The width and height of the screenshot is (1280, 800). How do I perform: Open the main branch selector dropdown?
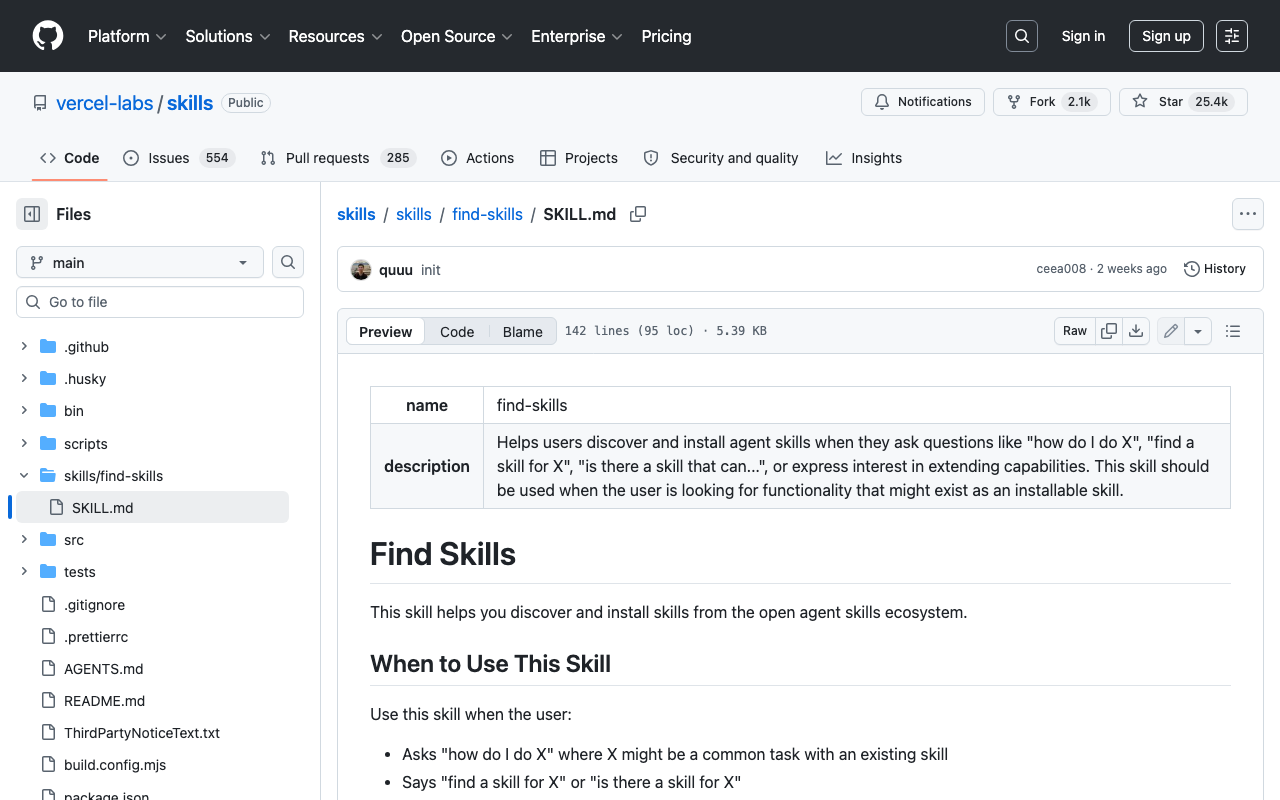click(x=140, y=262)
